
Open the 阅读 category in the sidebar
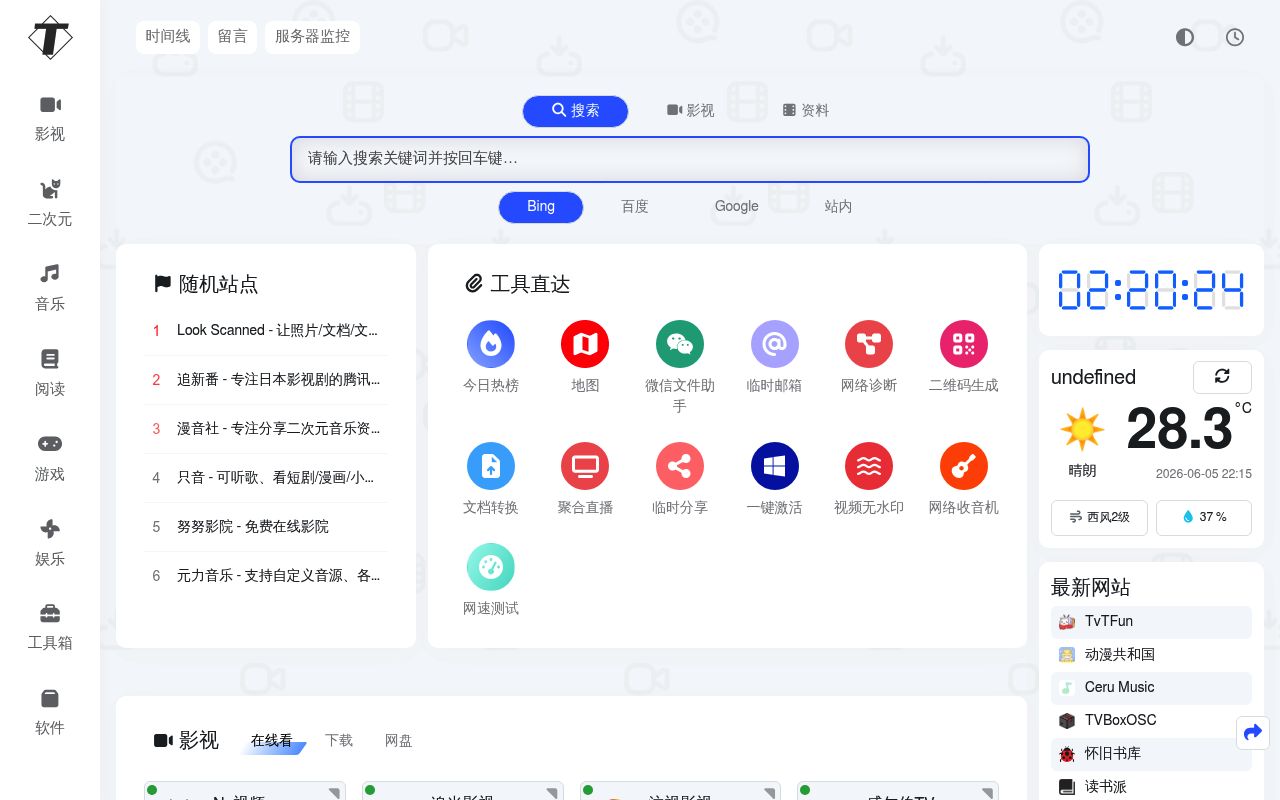[50, 373]
